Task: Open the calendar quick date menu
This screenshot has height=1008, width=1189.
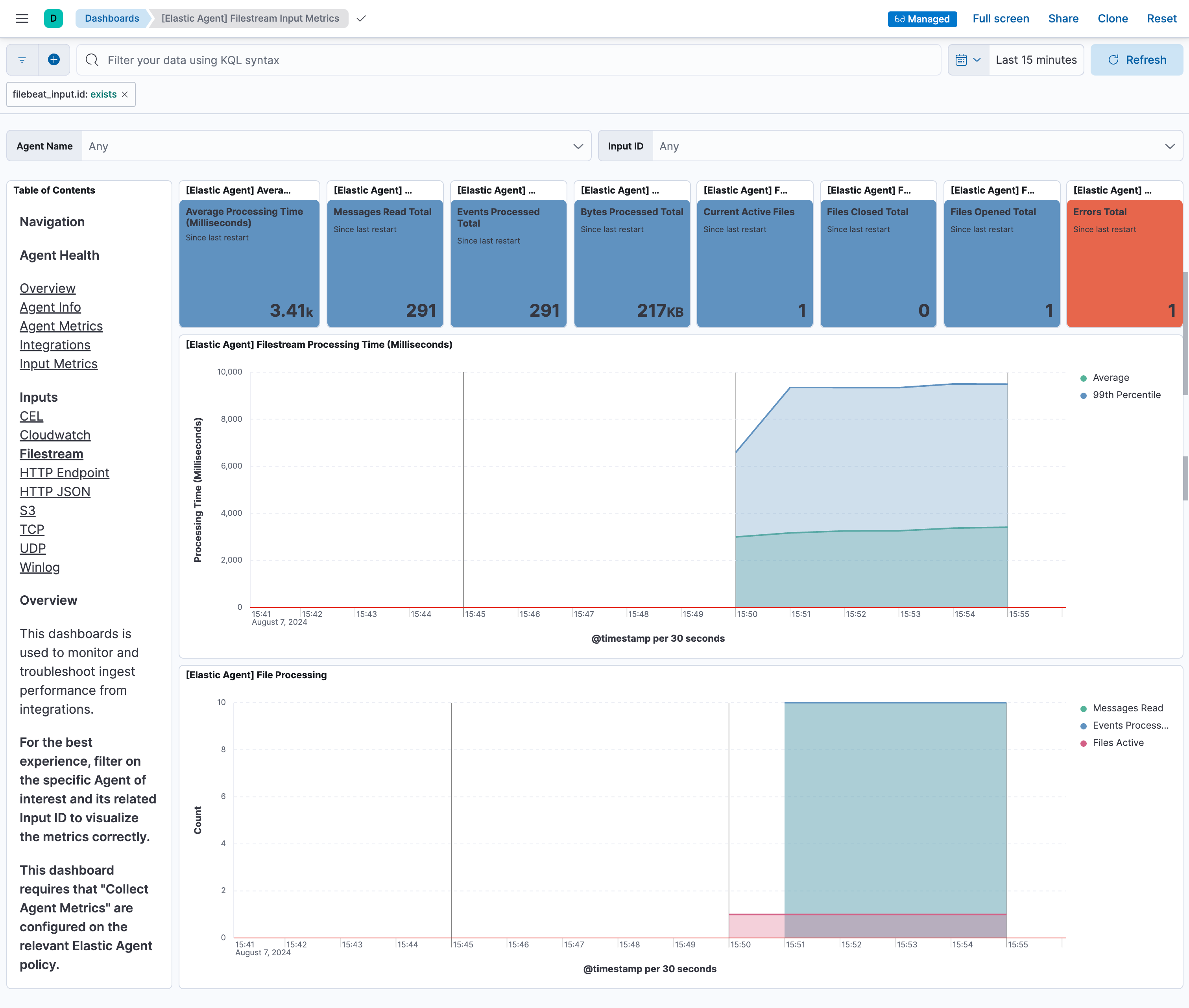Action: click(x=968, y=60)
